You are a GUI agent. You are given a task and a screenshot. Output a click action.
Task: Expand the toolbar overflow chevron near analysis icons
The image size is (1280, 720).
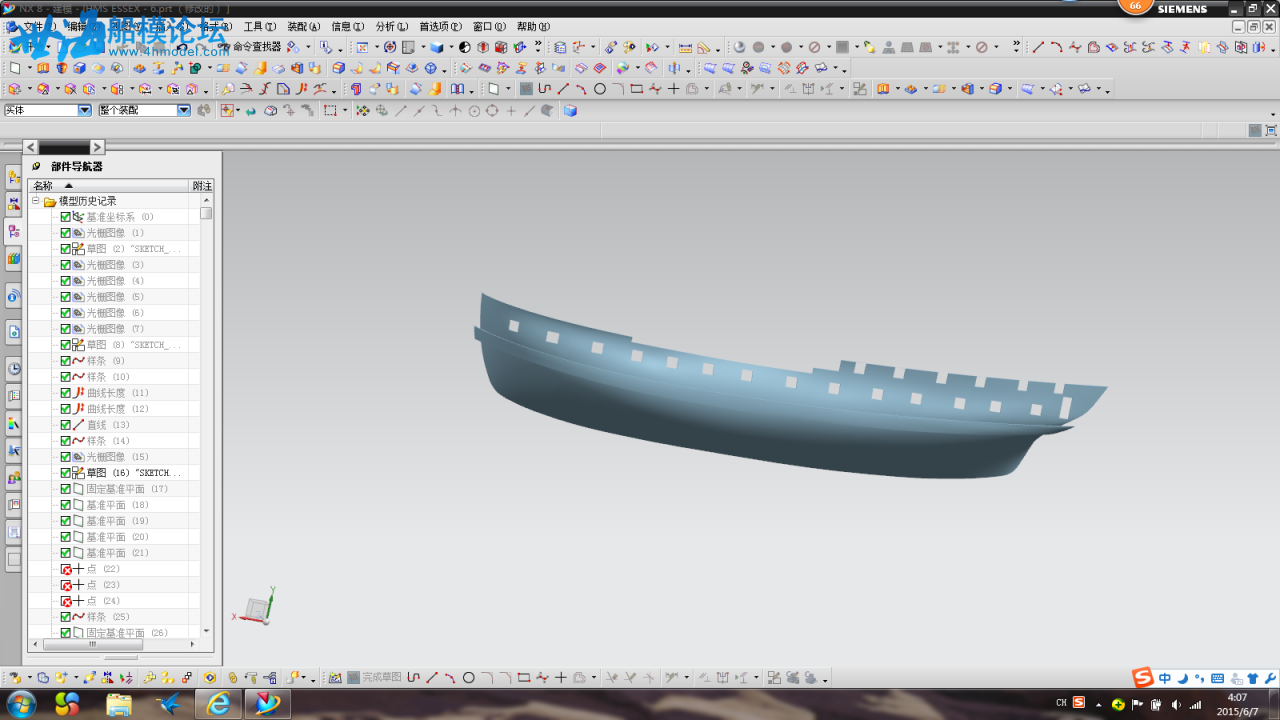tap(538, 47)
